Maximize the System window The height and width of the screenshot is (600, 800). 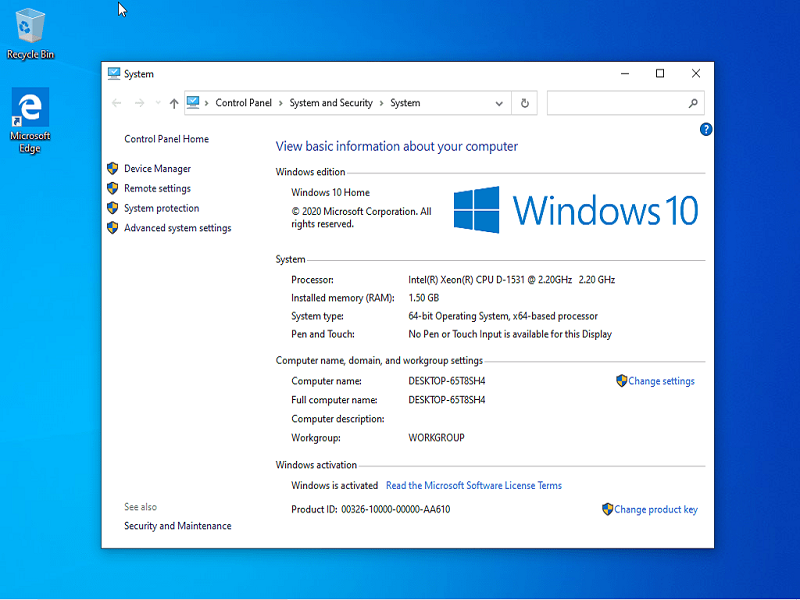tap(660, 73)
